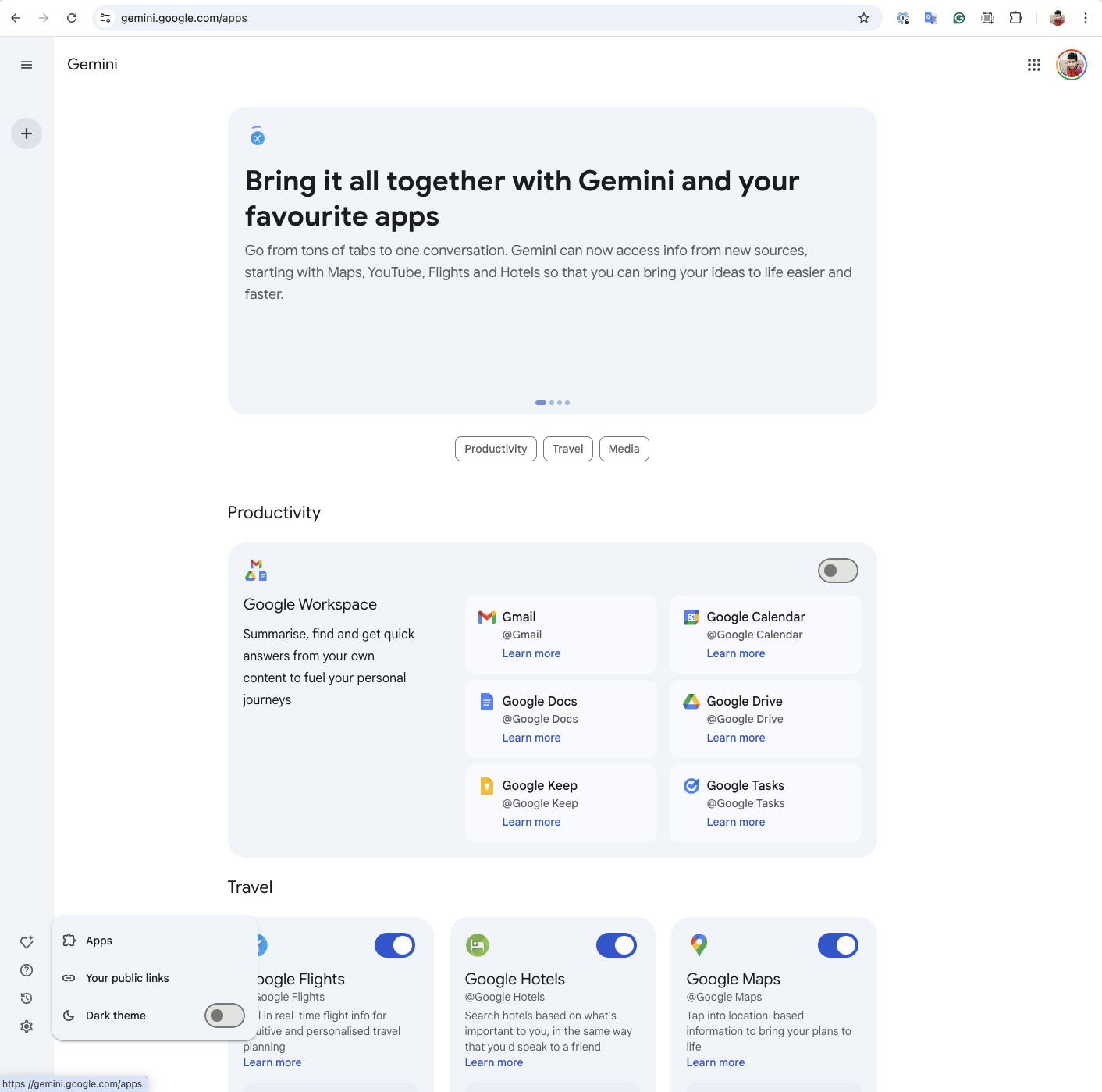Disable the Google Hotels toggle
Viewport: 1102px width, 1092px height.
click(x=616, y=945)
